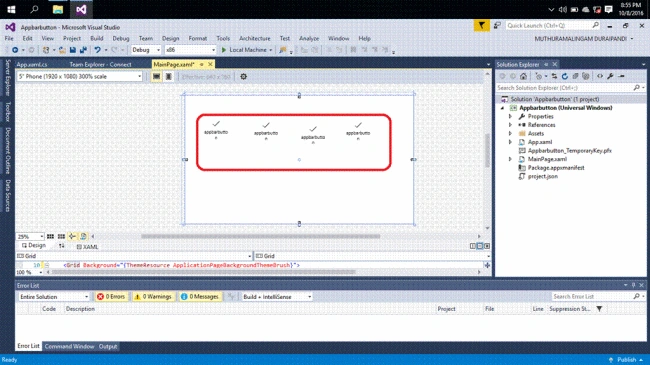Click the Save toolbar icon
This screenshot has height=365, width=650.
(x=73, y=50)
